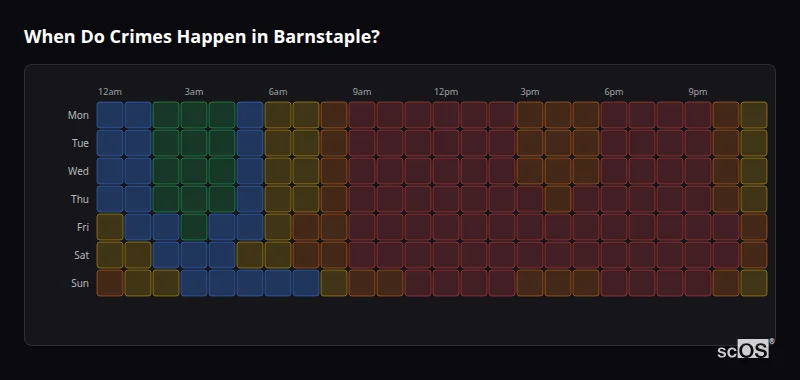Click the Monday 6pm heatmap cell

click(614, 115)
